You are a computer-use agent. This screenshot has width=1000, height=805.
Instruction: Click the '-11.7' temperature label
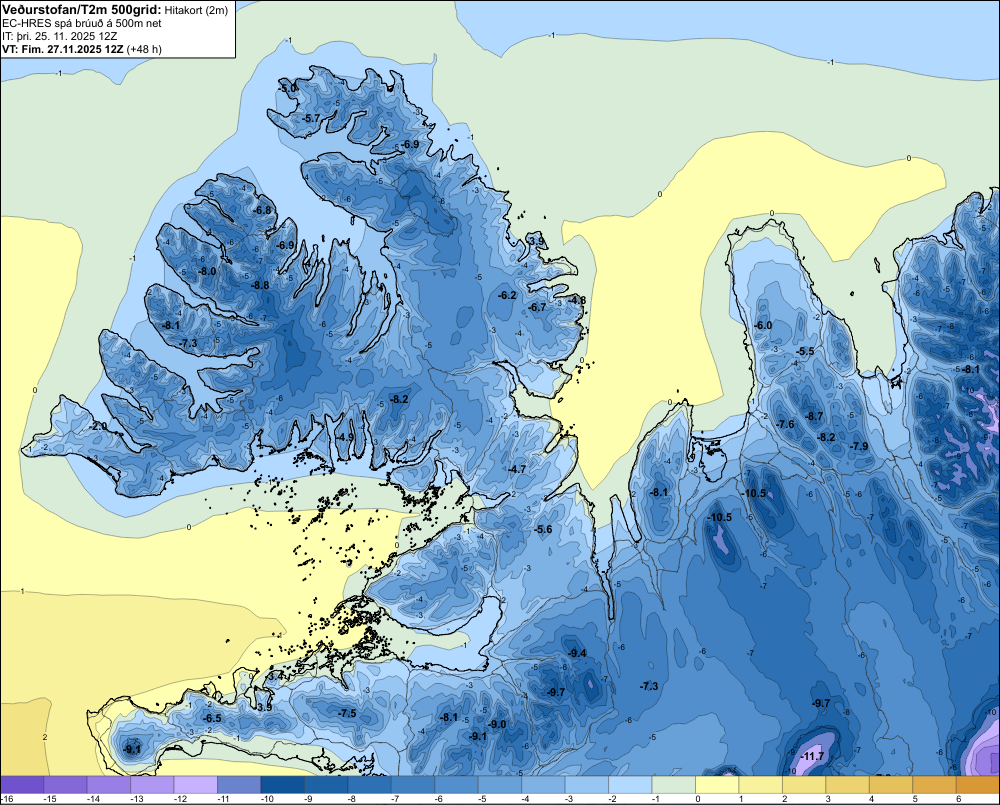tap(812, 757)
